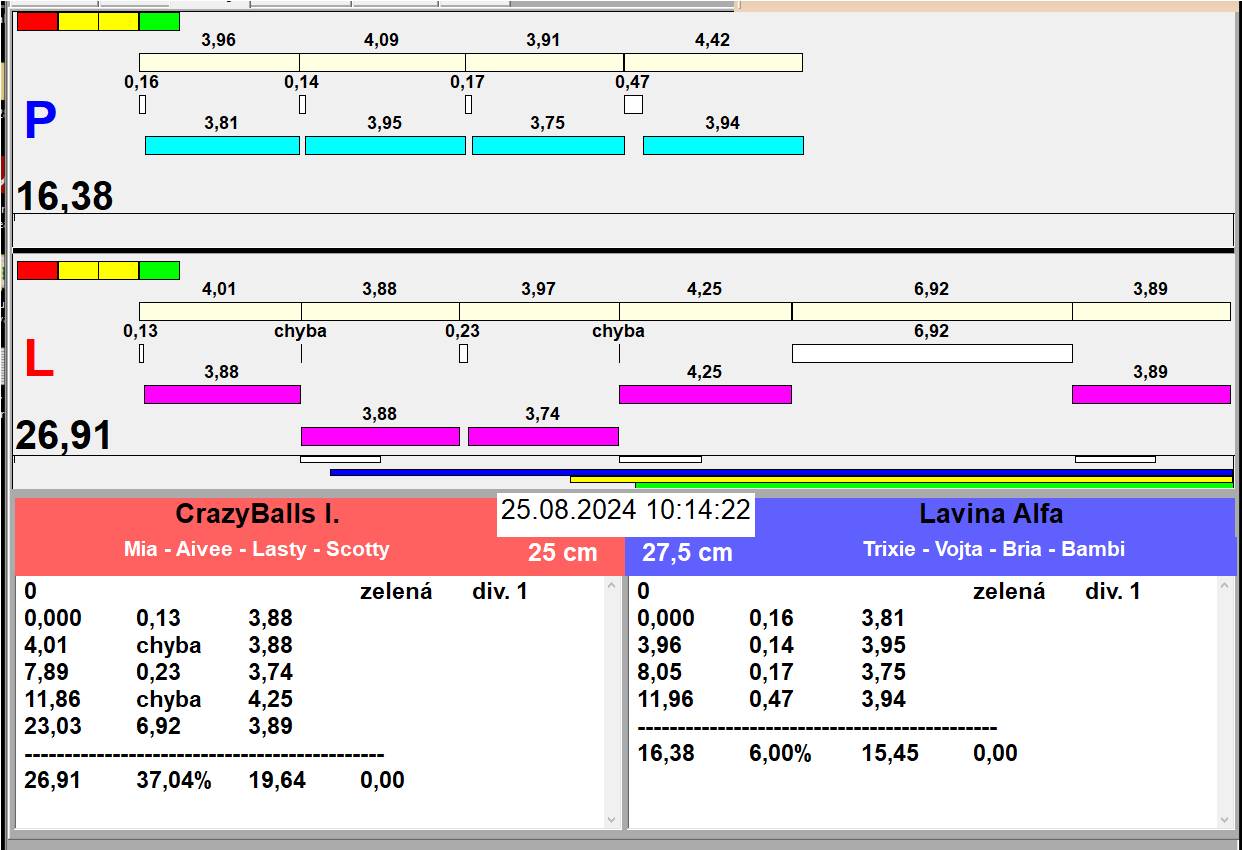This screenshot has height=850, width=1242.
Task: Click the Lavina Alfa team name header
Action: [x=990, y=514]
